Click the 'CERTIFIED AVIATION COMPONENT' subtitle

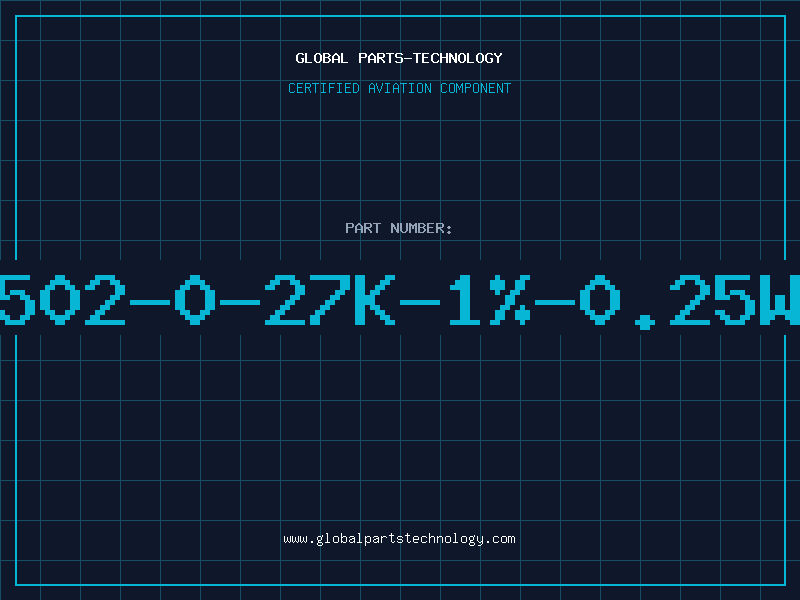click(x=399, y=88)
